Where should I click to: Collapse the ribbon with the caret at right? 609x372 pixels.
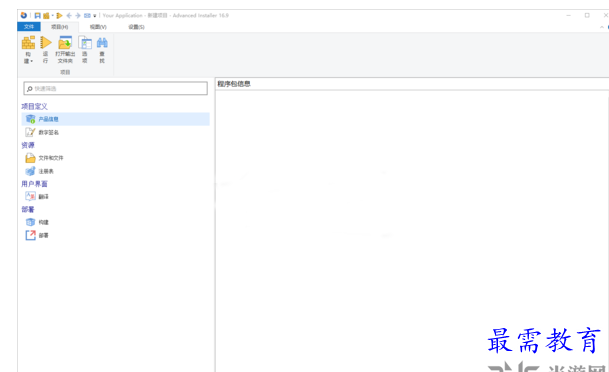click(x=602, y=27)
